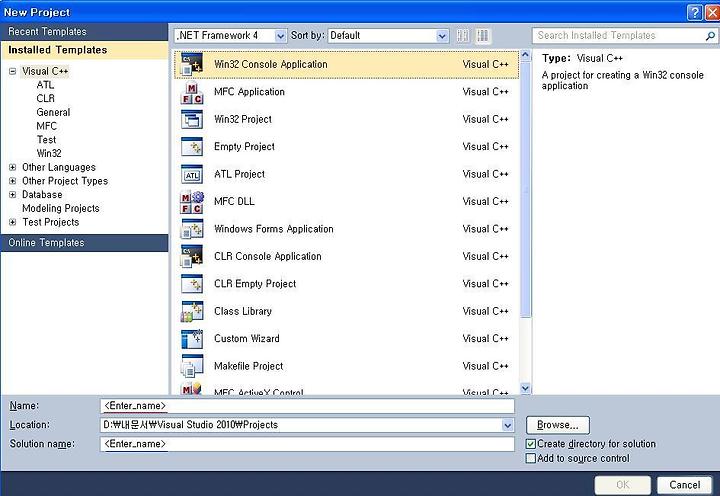This screenshot has width=720, height=496.
Task: Open the dialog Help question-mark button
Action: tap(695, 12)
